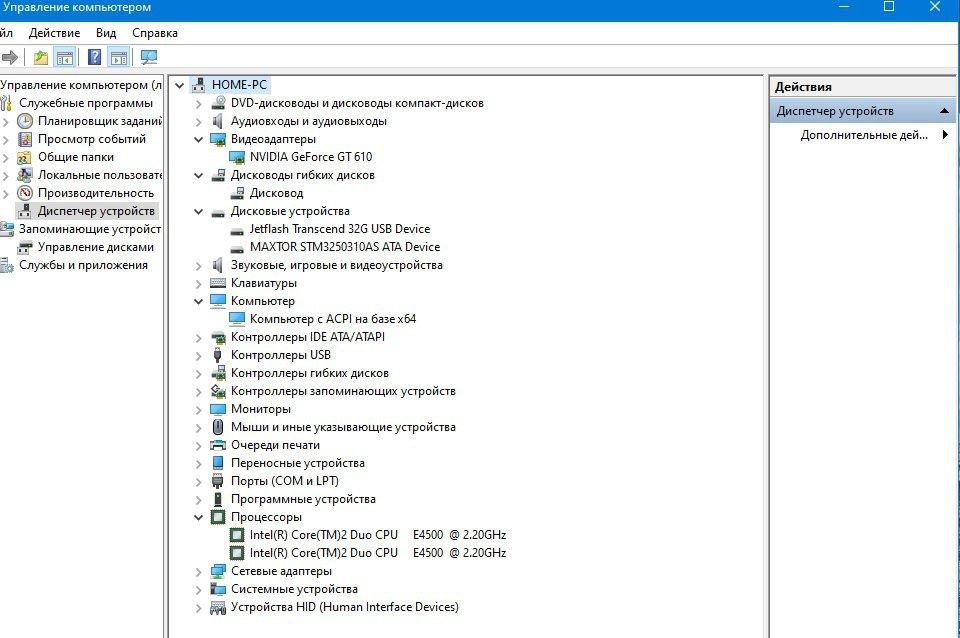Open the Справка menu
This screenshot has height=638, width=960.
point(155,33)
